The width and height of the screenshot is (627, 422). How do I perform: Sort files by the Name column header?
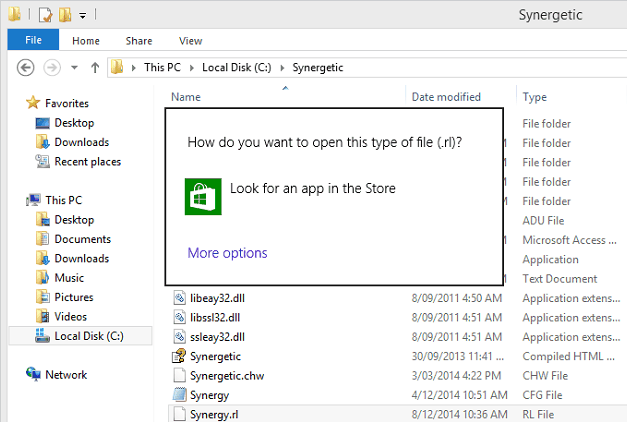point(186,97)
